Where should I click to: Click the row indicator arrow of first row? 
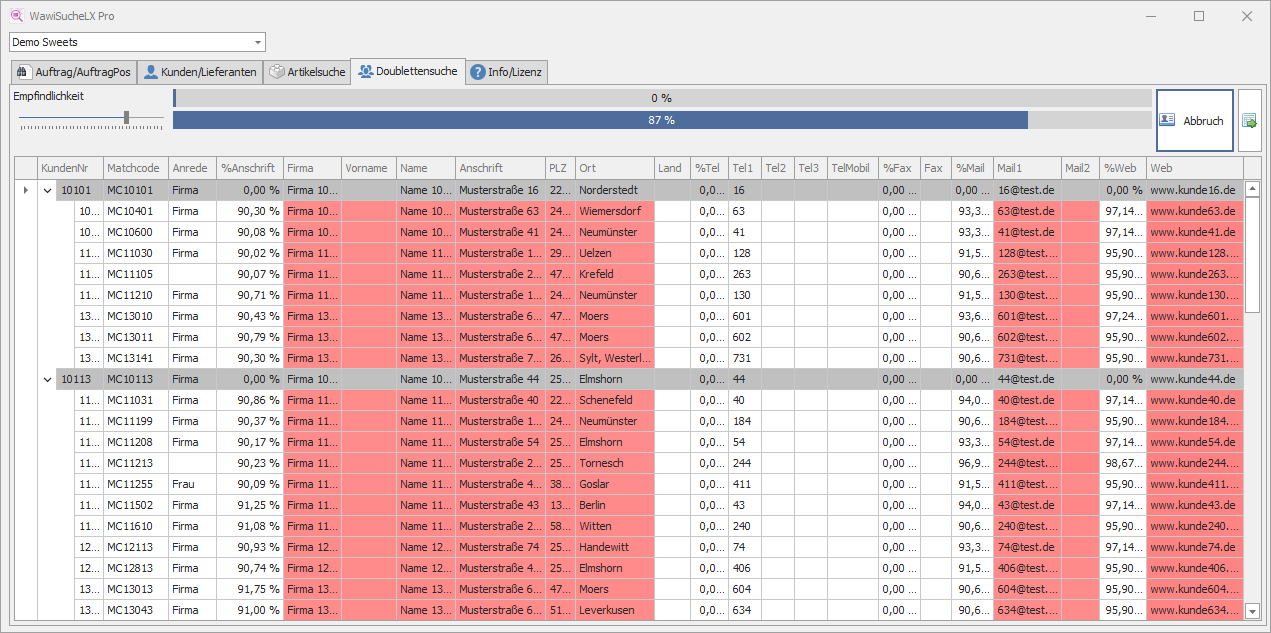pos(25,190)
